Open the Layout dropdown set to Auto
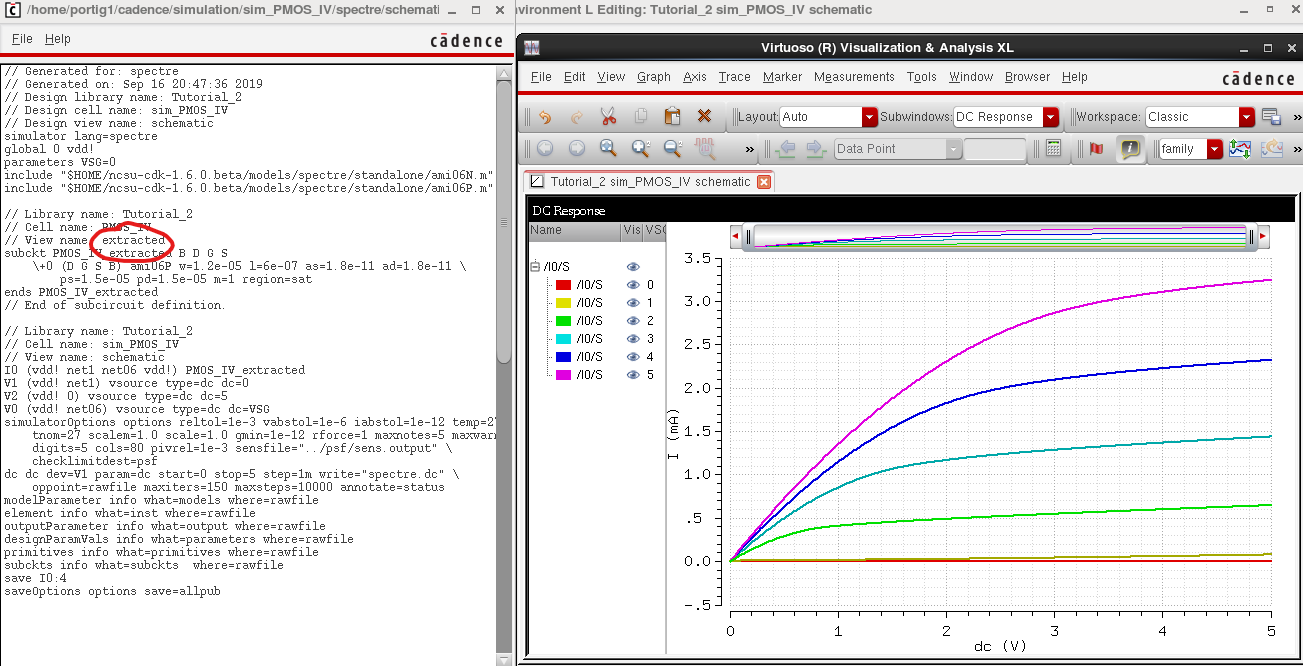 (x=869, y=117)
